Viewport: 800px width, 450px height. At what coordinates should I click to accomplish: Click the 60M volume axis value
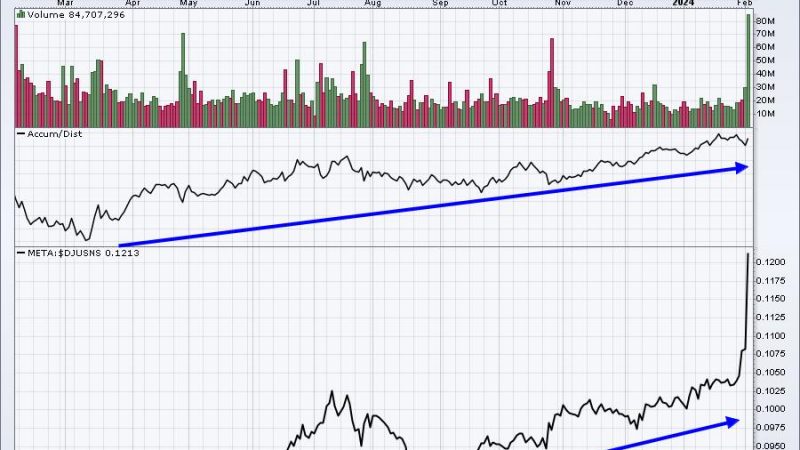(x=765, y=47)
